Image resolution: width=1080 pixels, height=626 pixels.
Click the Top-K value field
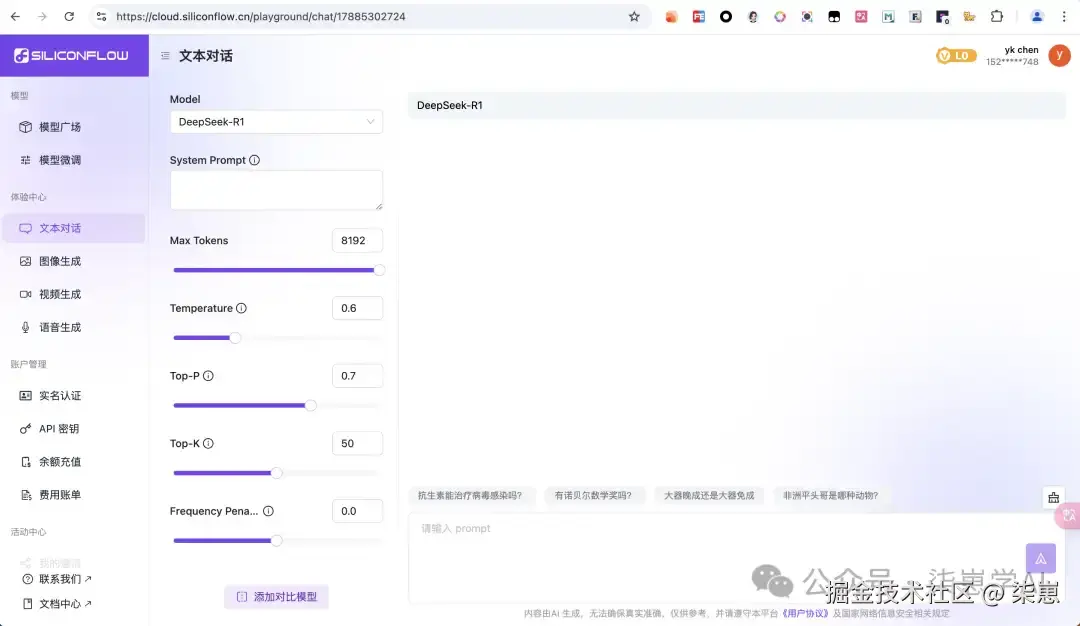pyautogui.click(x=357, y=443)
